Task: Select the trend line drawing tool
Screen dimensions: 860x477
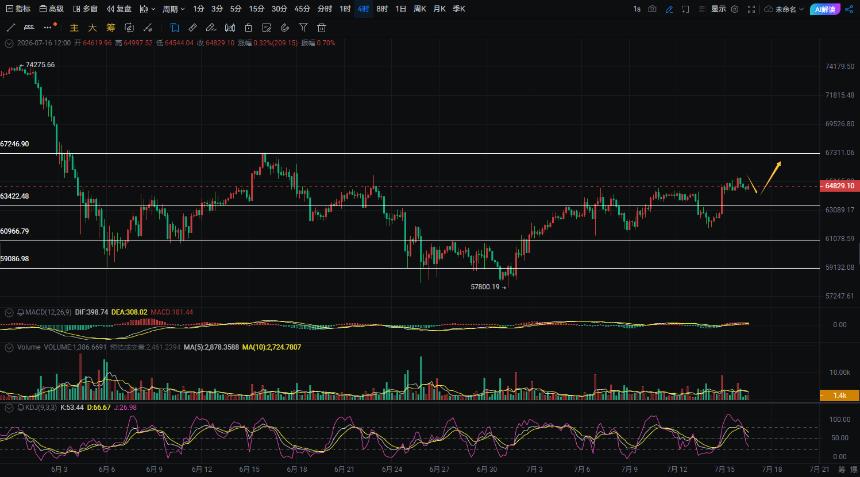Action: tap(10, 27)
